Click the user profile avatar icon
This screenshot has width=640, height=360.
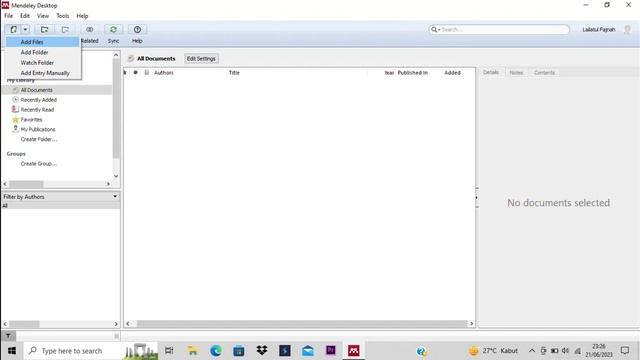pos(627,29)
